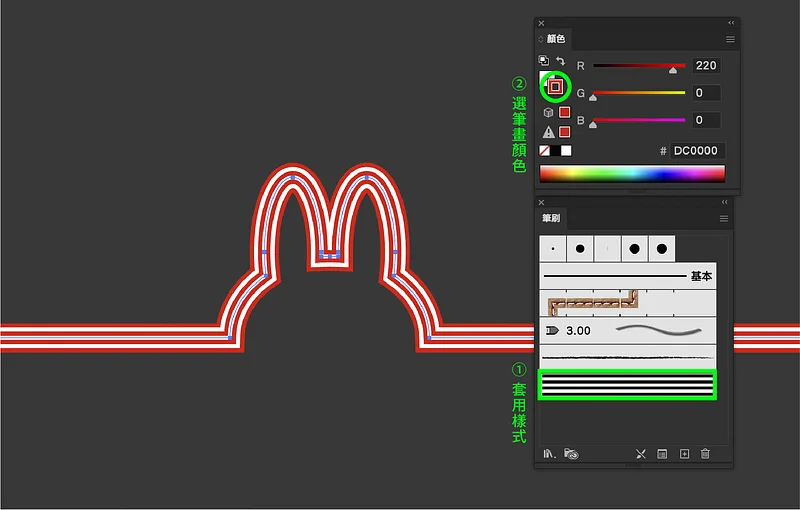Viewport: 800px width, 510px height.
Task: Select the web-safe red swatch beside cube
Action: click(564, 112)
